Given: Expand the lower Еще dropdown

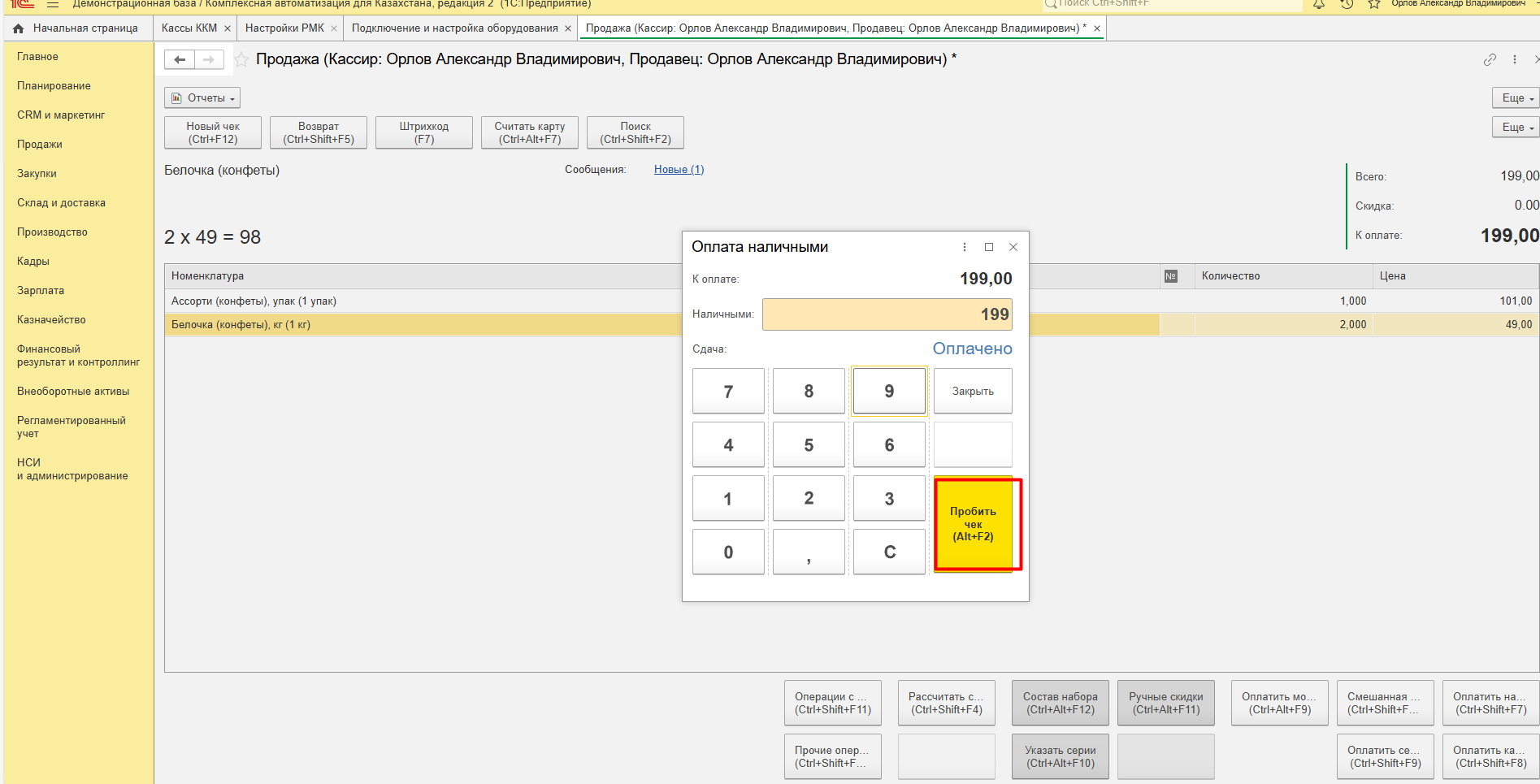Looking at the screenshot, I should click(1516, 128).
